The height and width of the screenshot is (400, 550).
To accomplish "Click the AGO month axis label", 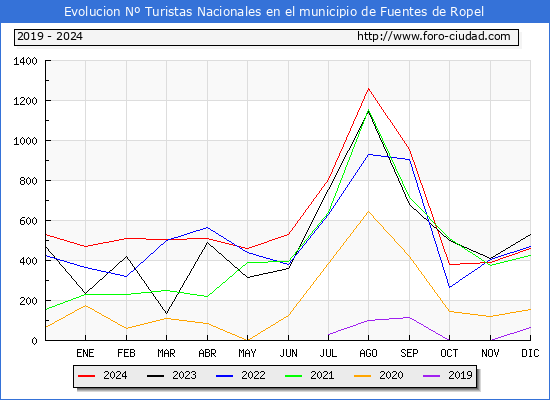I will [x=368, y=353].
